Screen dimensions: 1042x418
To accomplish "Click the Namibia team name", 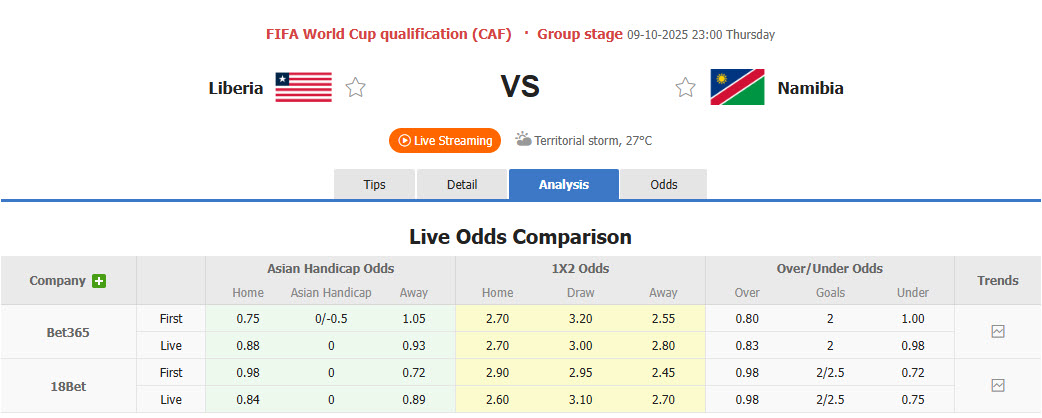I will pos(810,88).
